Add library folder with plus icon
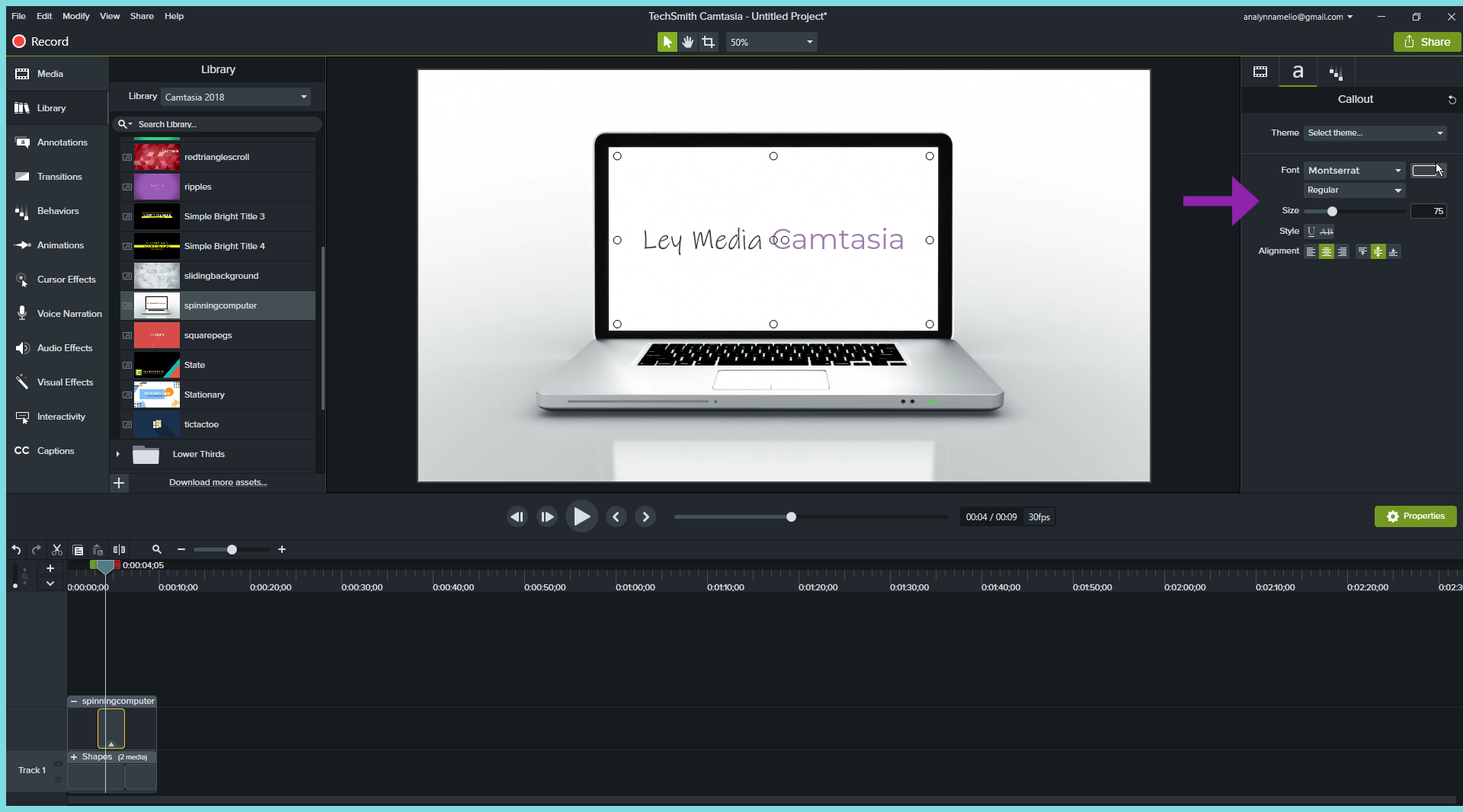The image size is (1463, 812). 119,483
